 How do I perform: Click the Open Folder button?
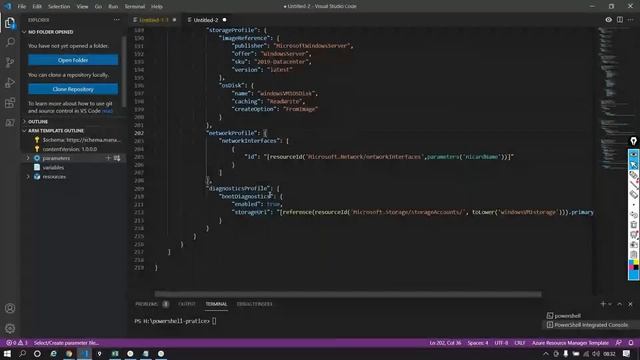73,60
